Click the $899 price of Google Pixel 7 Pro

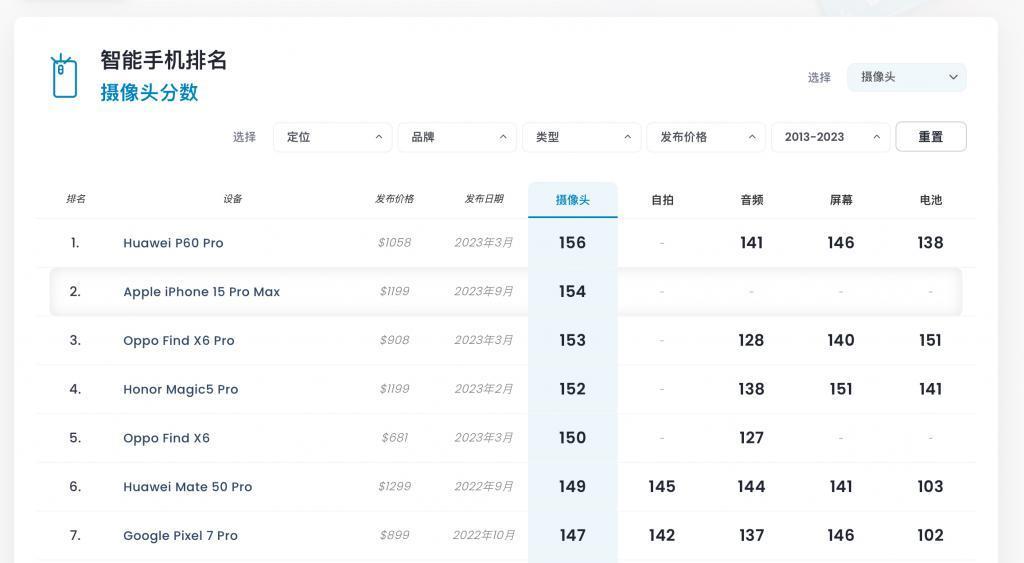tap(394, 536)
